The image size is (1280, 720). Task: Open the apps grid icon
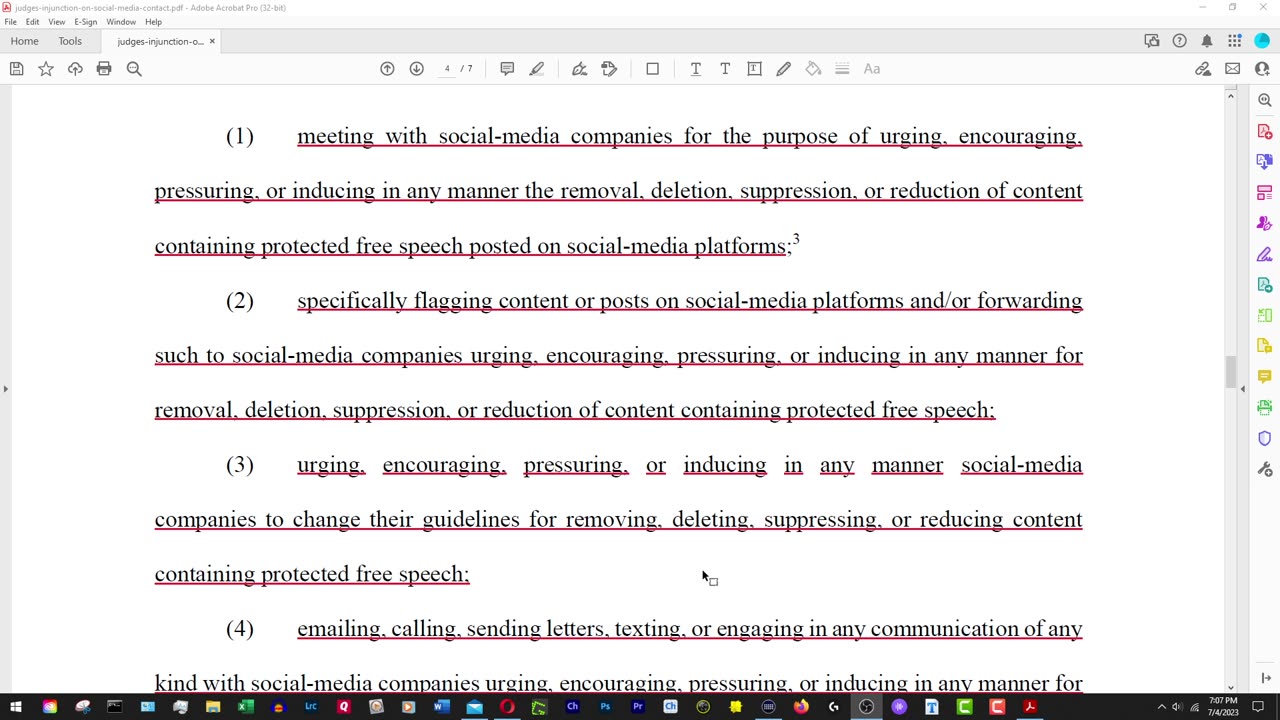tap(1235, 41)
